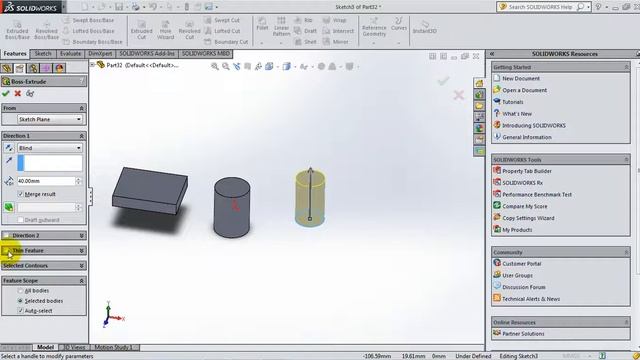640x360 pixels.
Task: Toggle Draft outward checkbox
Action: coord(20,220)
